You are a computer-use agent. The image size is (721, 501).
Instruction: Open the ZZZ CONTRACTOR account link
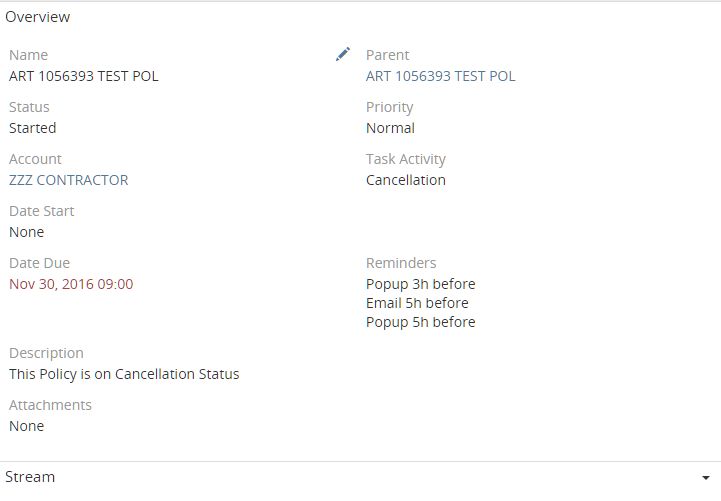[68, 180]
